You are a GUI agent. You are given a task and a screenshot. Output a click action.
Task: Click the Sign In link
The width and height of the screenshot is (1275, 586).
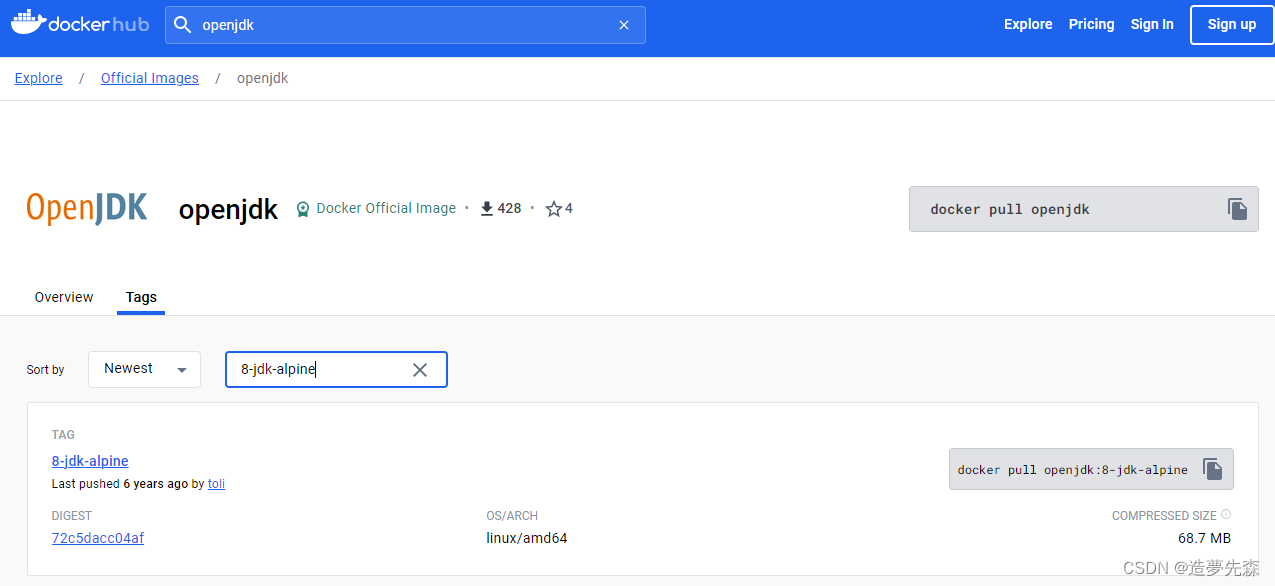click(x=1152, y=24)
